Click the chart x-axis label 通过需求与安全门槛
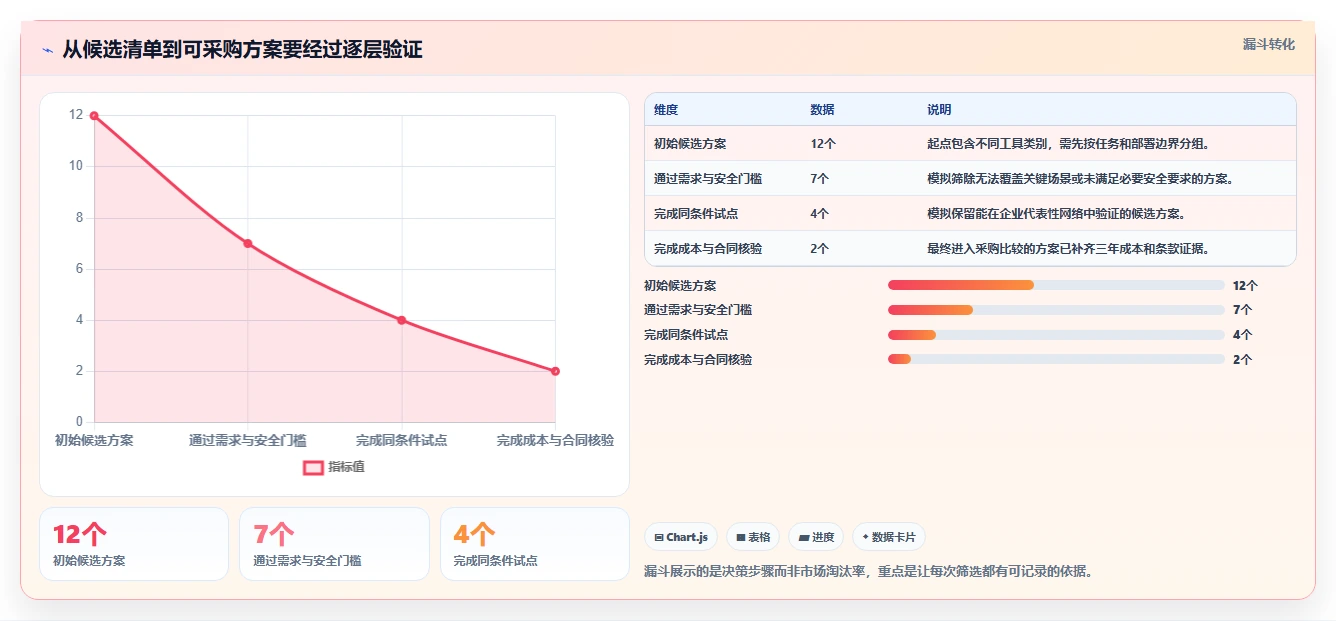The image size is (1336, 621). pos(248,440)
